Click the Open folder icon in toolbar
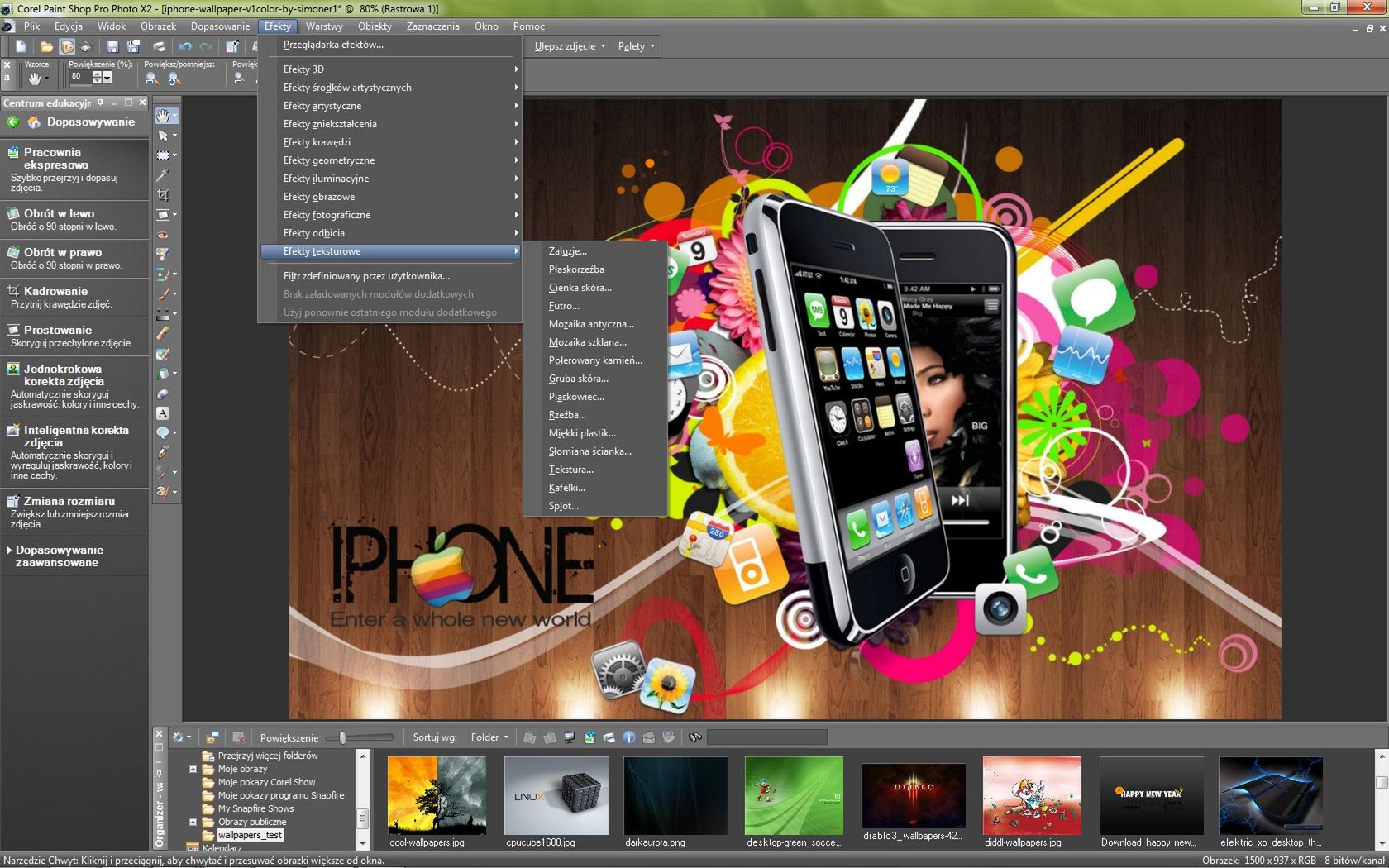The width and height of the screenshot is (1389, 868). (46, 47)
